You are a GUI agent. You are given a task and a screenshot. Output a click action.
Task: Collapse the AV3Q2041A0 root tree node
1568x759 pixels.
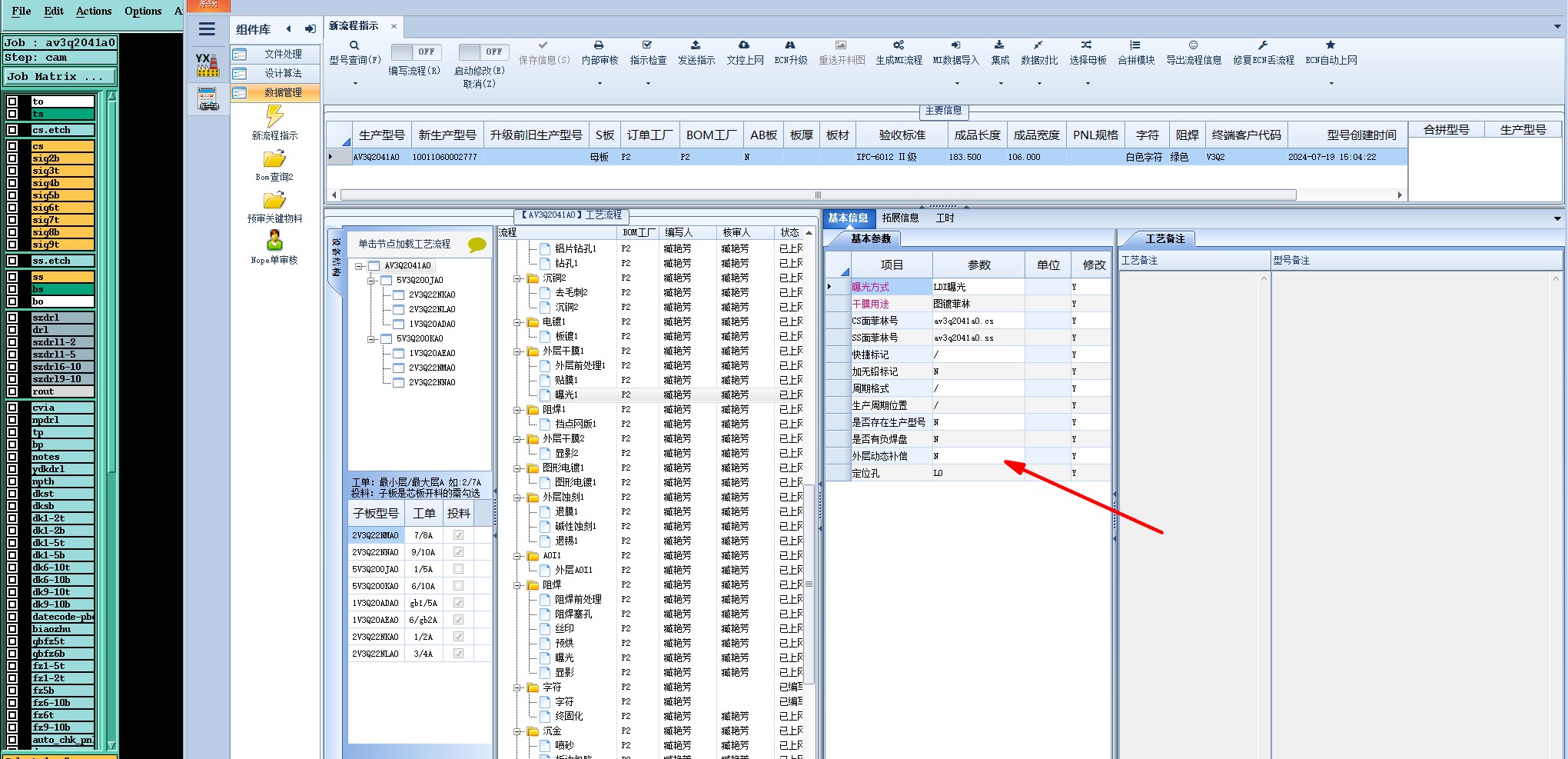tap(359, 266)
